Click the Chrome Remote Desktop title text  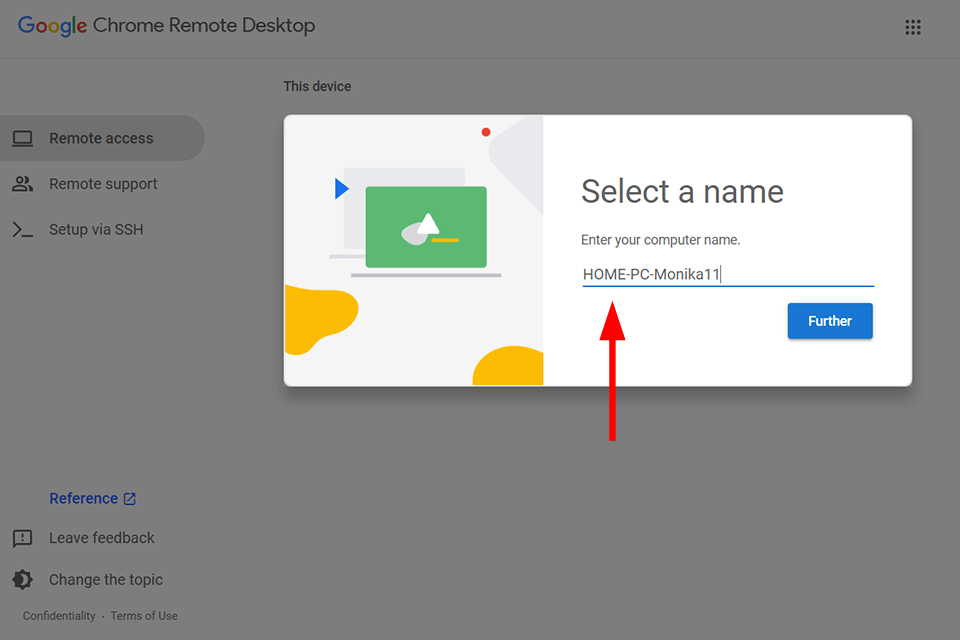204,26
